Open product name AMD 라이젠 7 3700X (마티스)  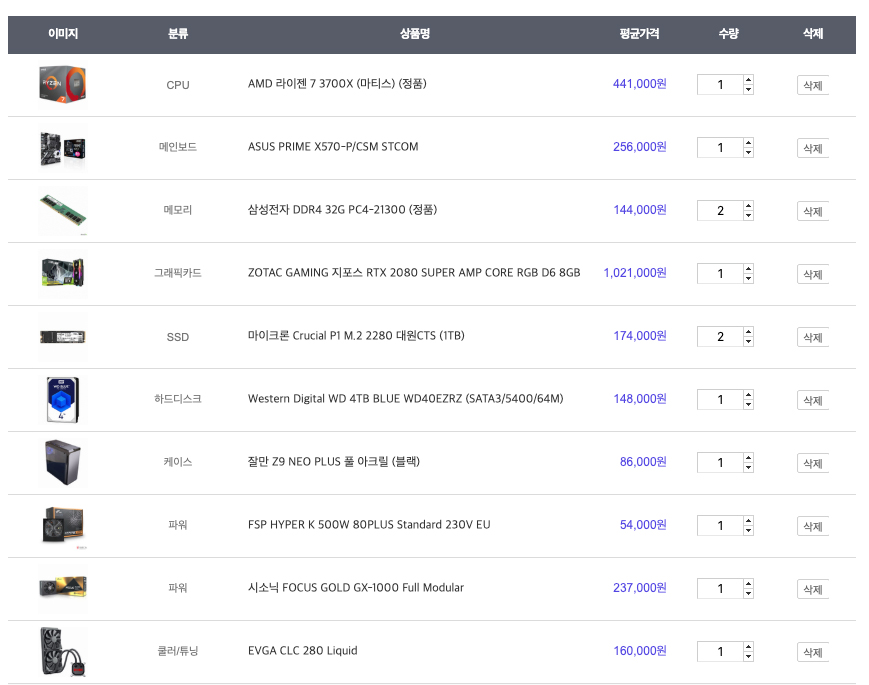[337, 84]
